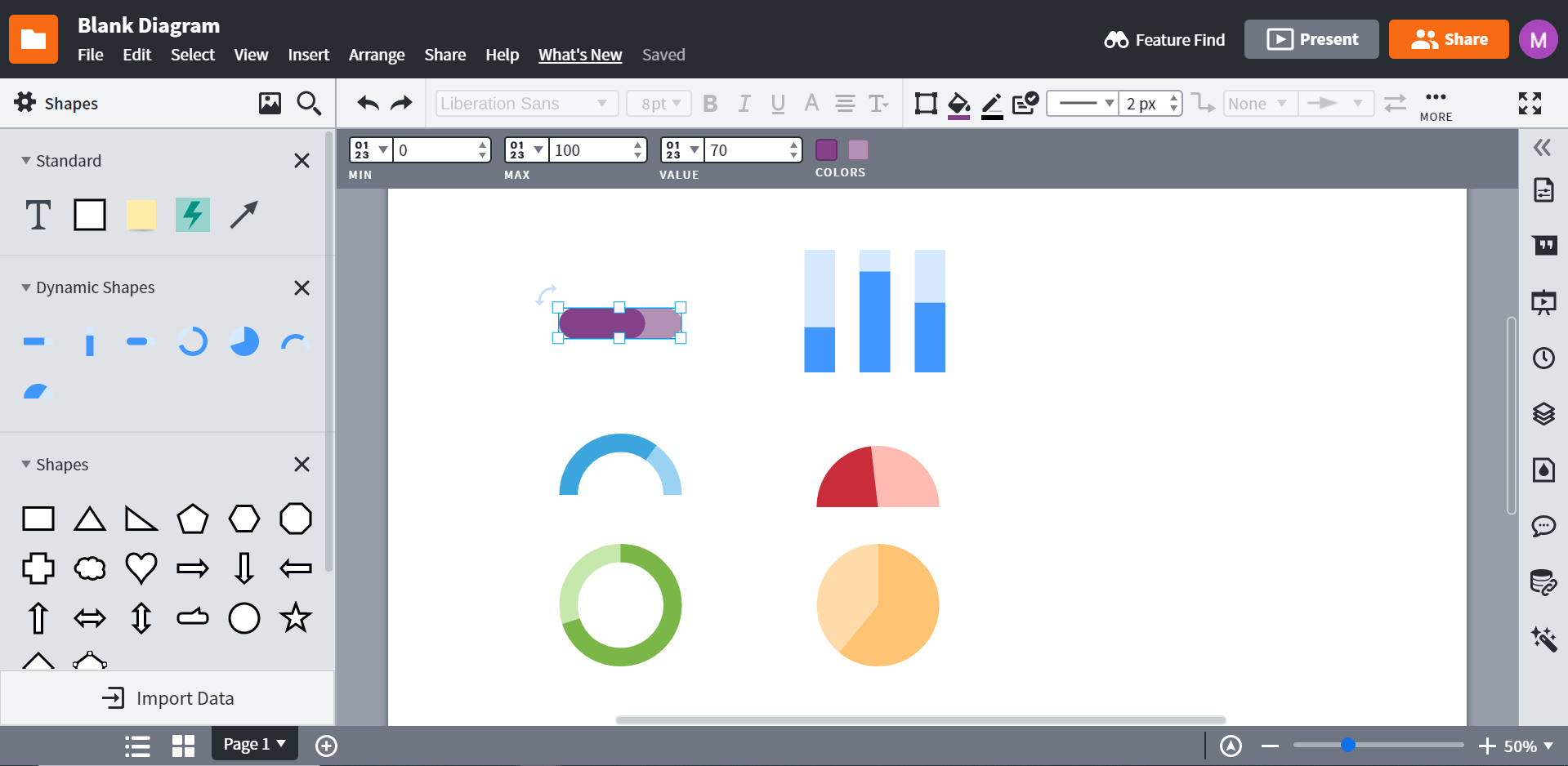Viewport: 1568px width, 766px height.
Task: Collapse the right dock double chevron
Action: coord(1542,148)
